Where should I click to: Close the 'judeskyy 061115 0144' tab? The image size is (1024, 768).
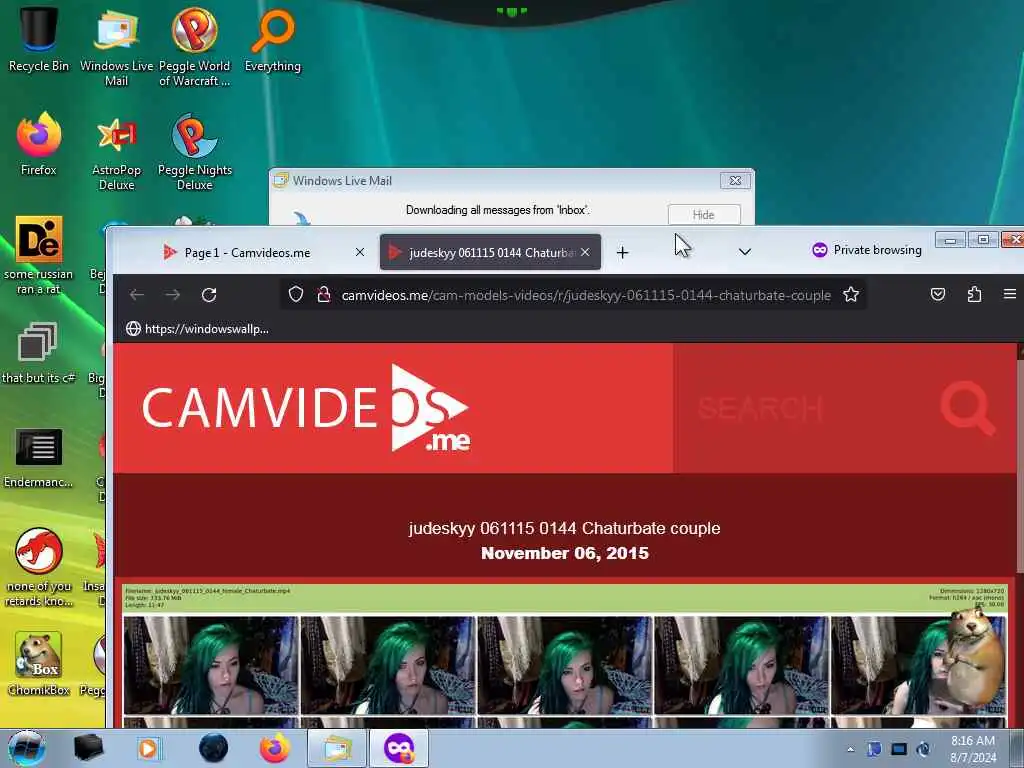[x=585, y=252]
